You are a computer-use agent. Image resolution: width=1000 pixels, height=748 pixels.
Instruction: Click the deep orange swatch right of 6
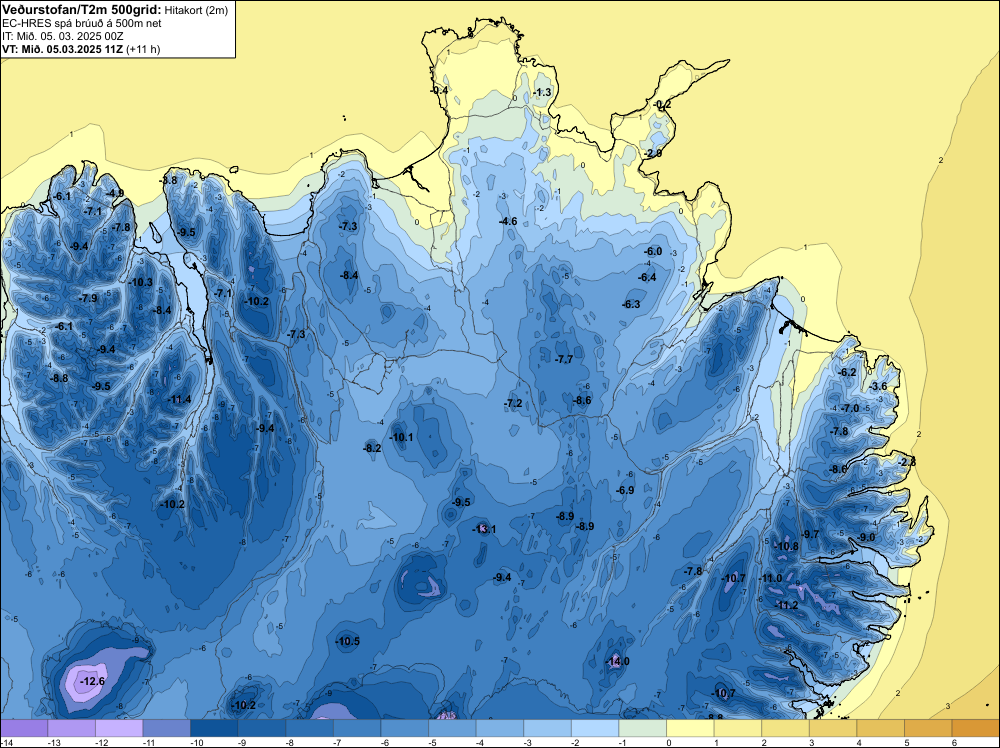click(976, 728)
